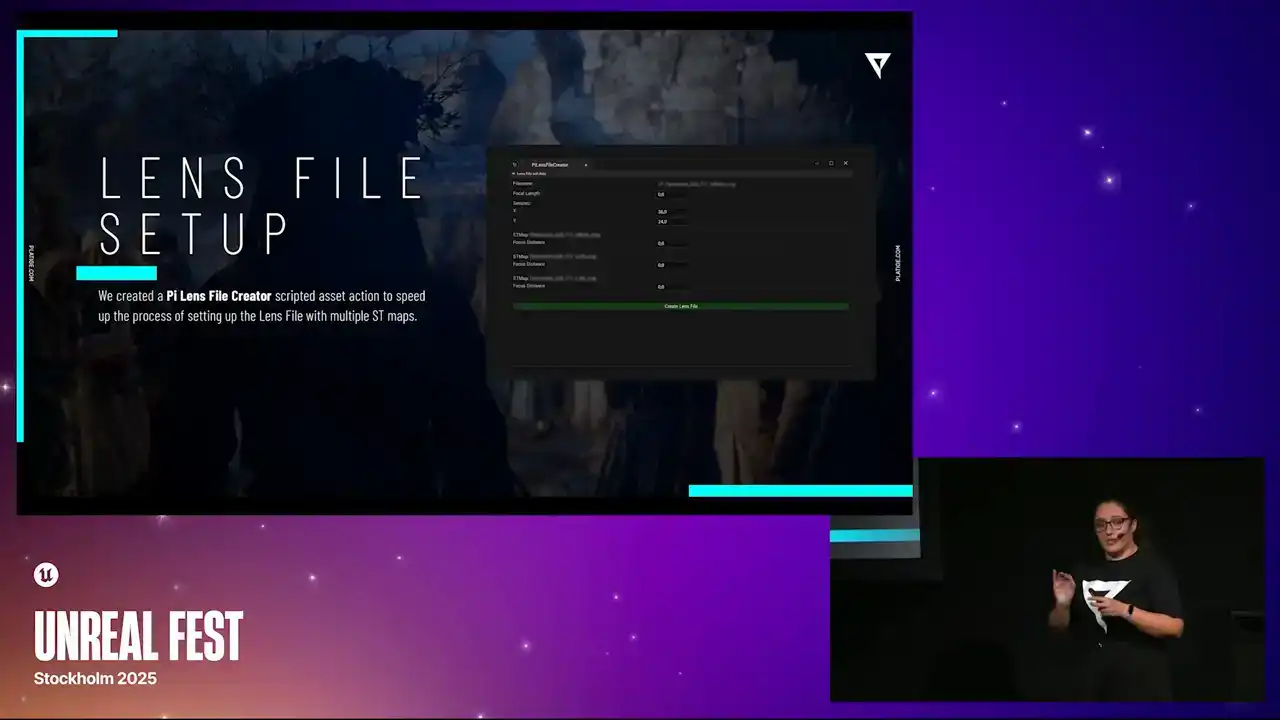Image resolution: width=1280 pixels, height=720 pixels.
Task: Click the Sensor X value field
Action: [671, 212]
